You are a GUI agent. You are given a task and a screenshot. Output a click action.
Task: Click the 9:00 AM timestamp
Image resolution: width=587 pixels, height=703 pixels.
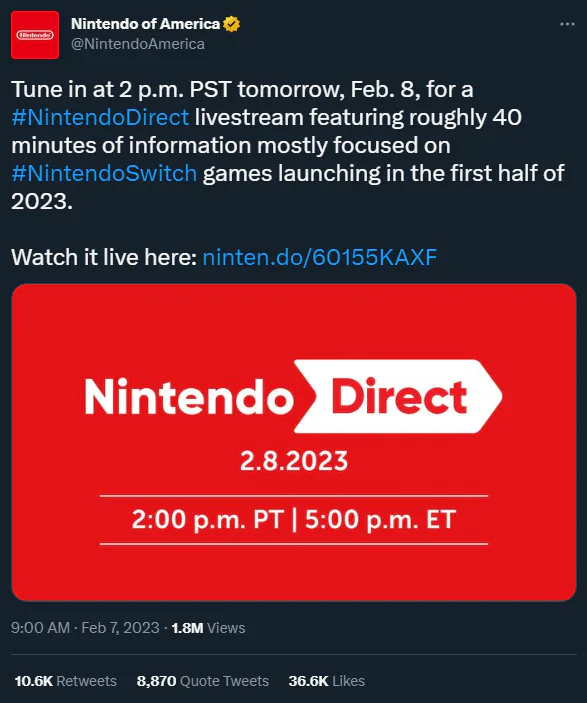[40, 628]
